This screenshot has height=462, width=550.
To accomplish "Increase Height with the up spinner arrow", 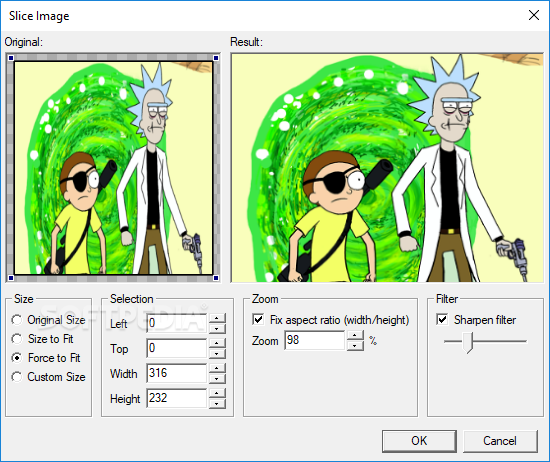I will pos(217,393).
